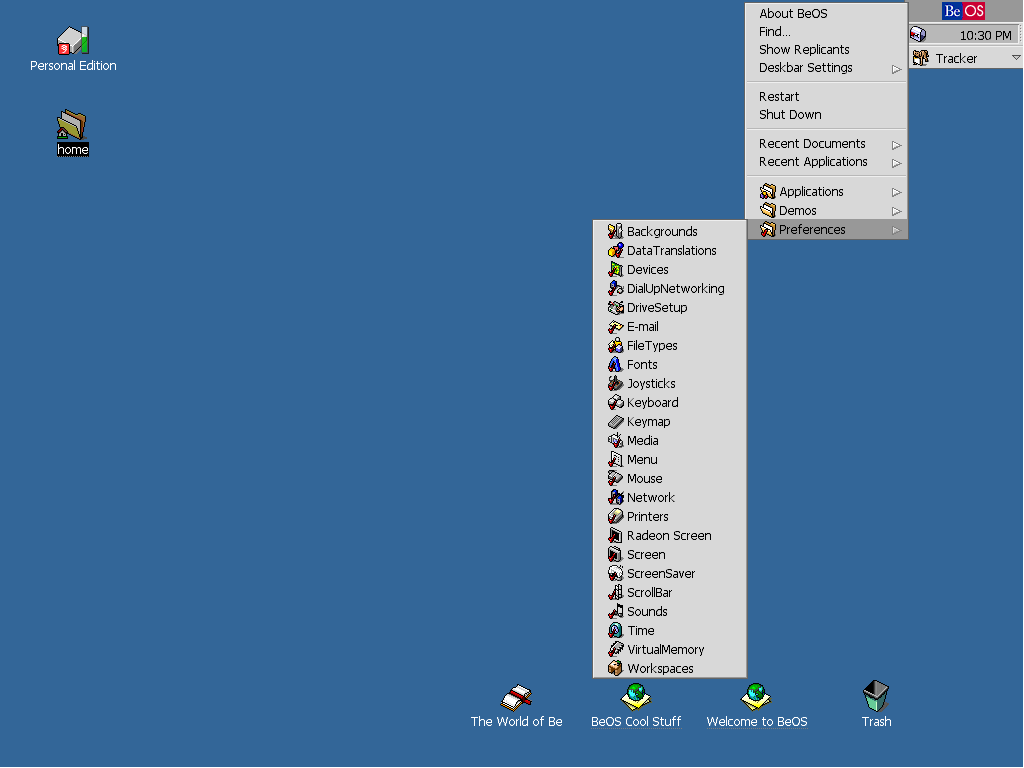This screenshot has height=768, width=1024.
Task: Expand the Preferences submenu arrow
Action: coord(896,231)
